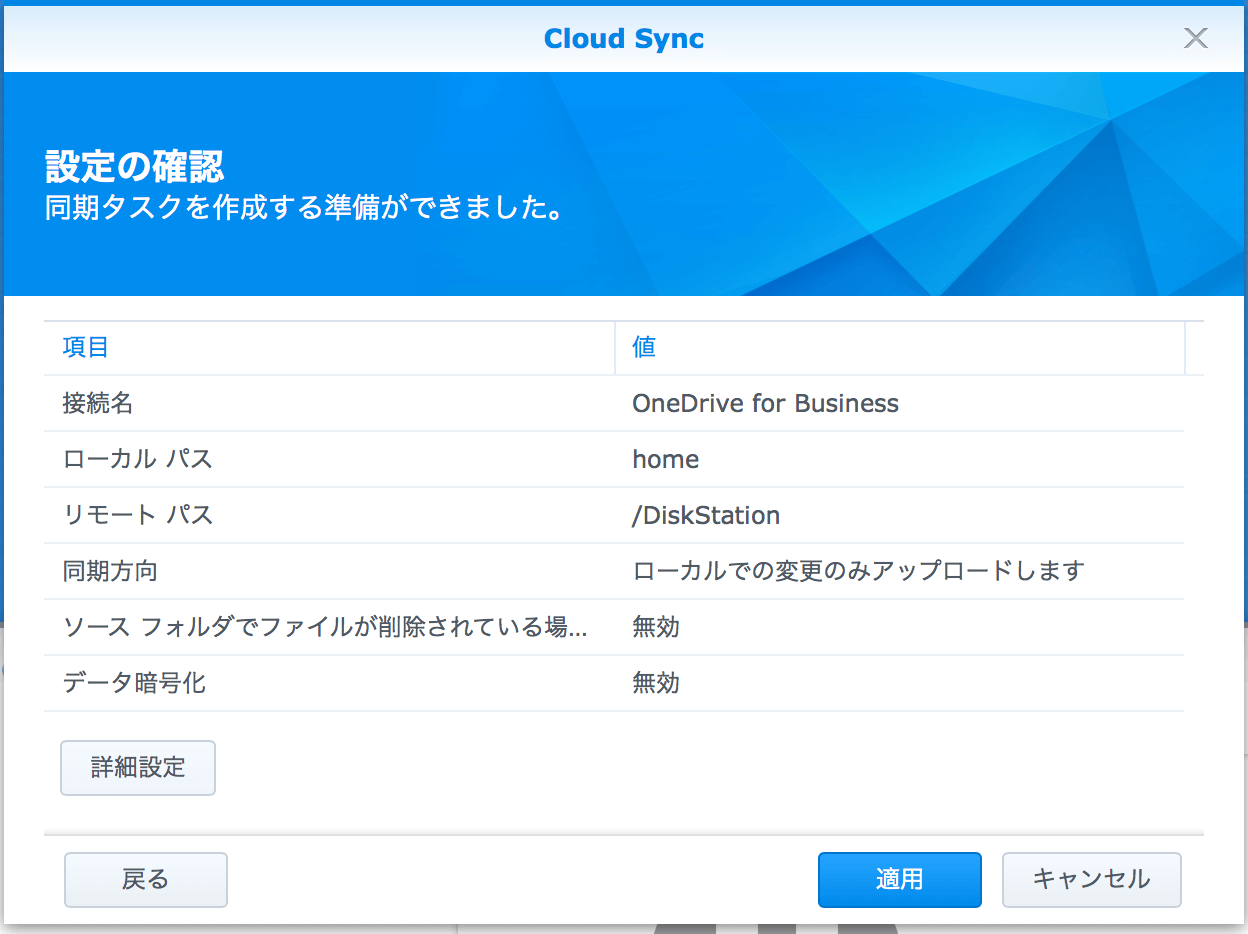Click the OneDrive for Business value

coord(765,404)
